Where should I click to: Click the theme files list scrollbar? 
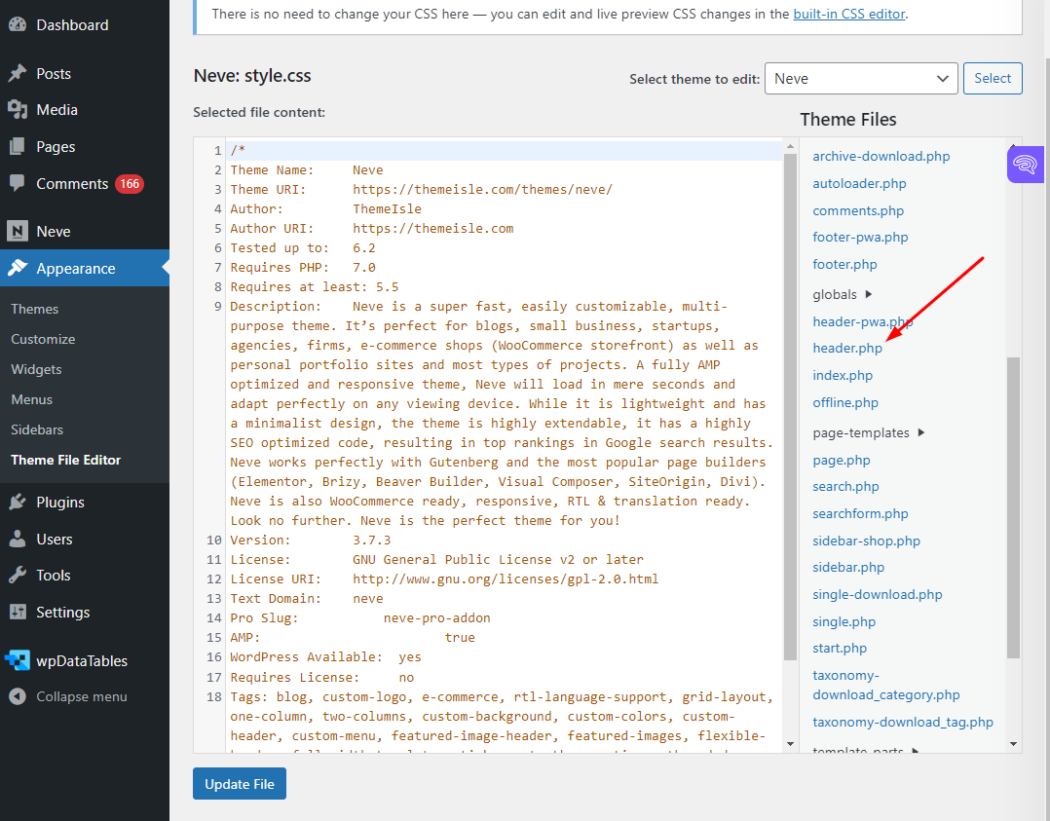click(1013, 500)
